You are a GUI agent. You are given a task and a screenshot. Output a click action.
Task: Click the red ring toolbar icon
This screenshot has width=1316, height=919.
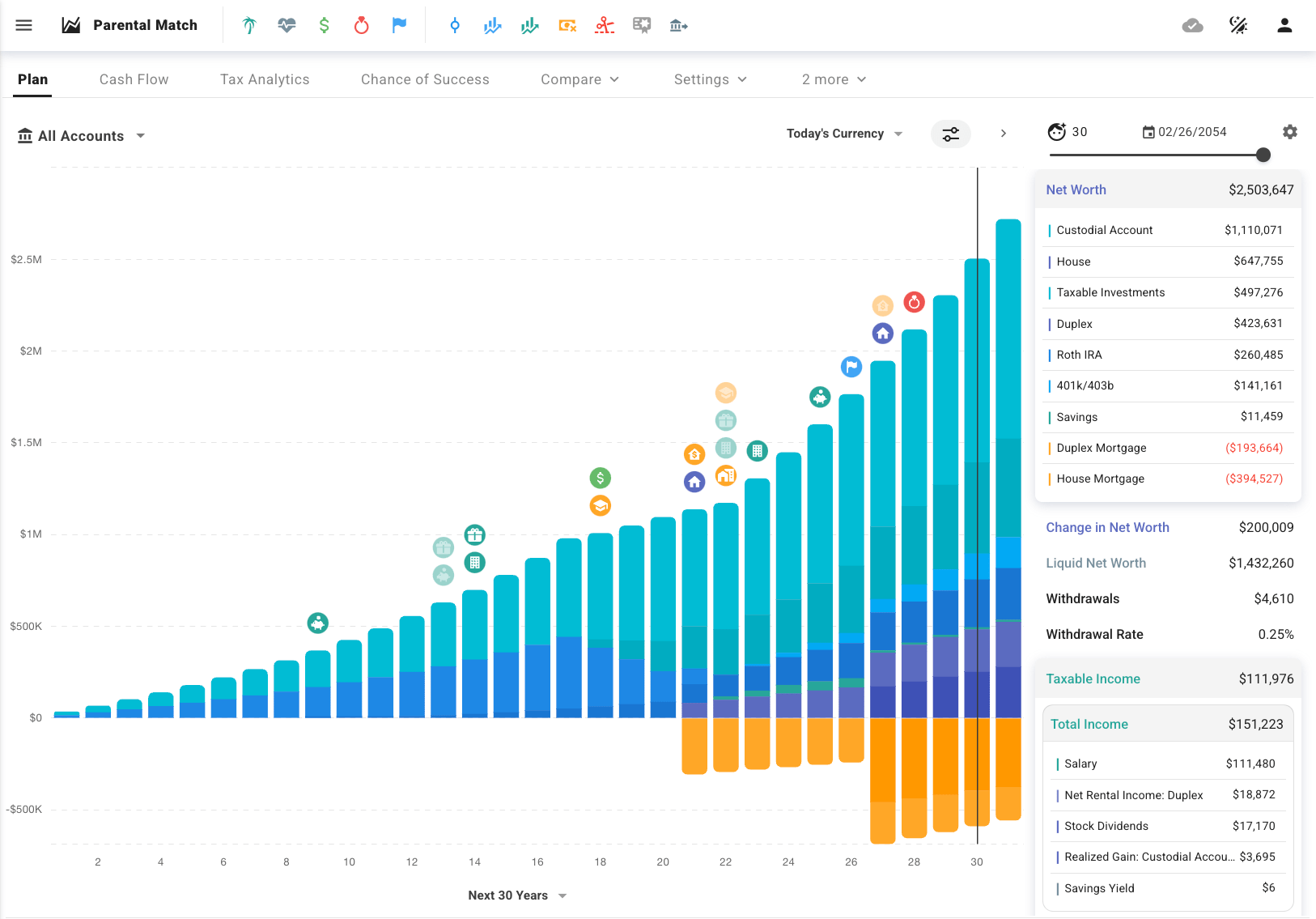coord(362,25)
